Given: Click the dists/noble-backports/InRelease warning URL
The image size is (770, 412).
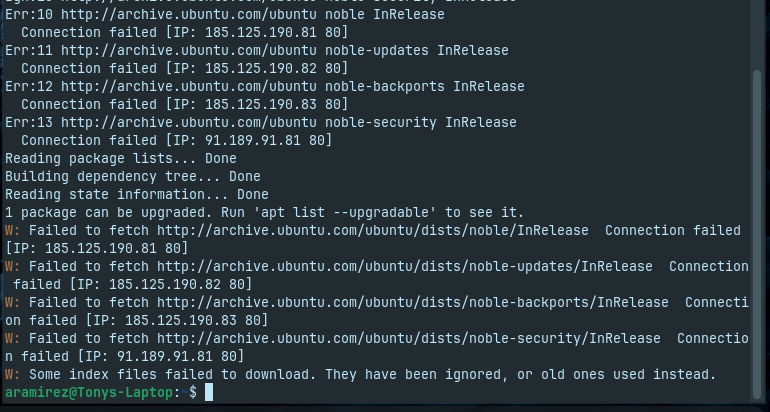Looking at the screenshot, I should (x=413, y=302).
